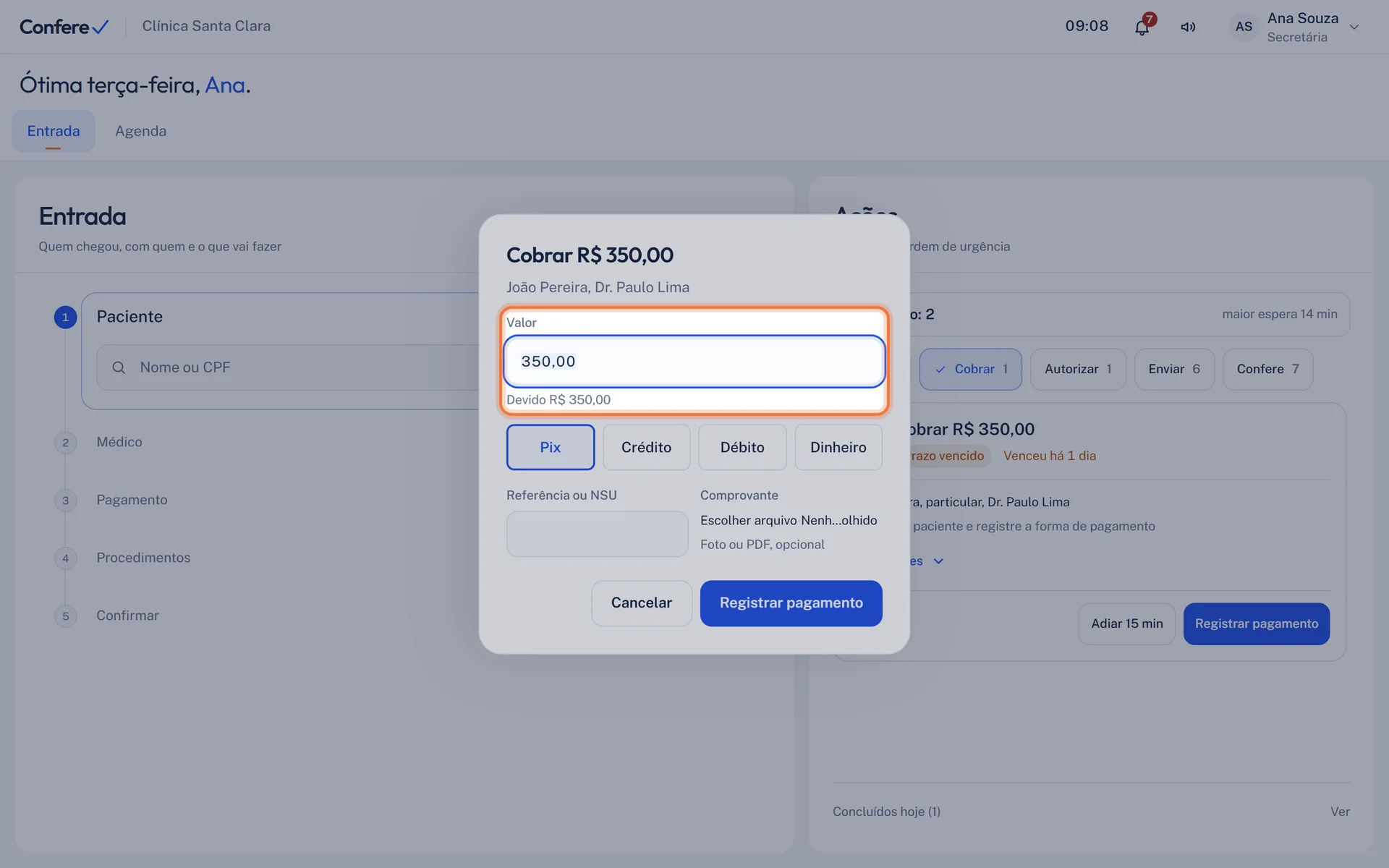Click the Referência ou NSU field
This screenshot has width=1389, height=868.
[597, 534]
